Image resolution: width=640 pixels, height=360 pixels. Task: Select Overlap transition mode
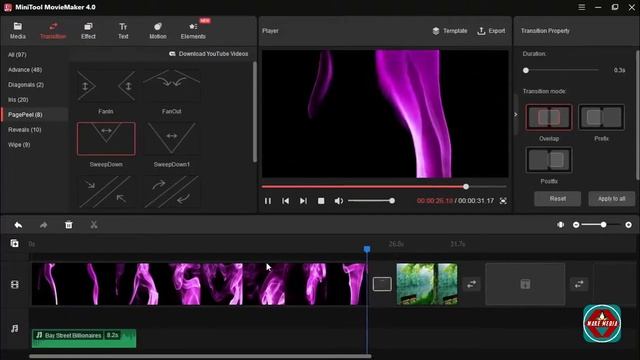coord(549,118)
